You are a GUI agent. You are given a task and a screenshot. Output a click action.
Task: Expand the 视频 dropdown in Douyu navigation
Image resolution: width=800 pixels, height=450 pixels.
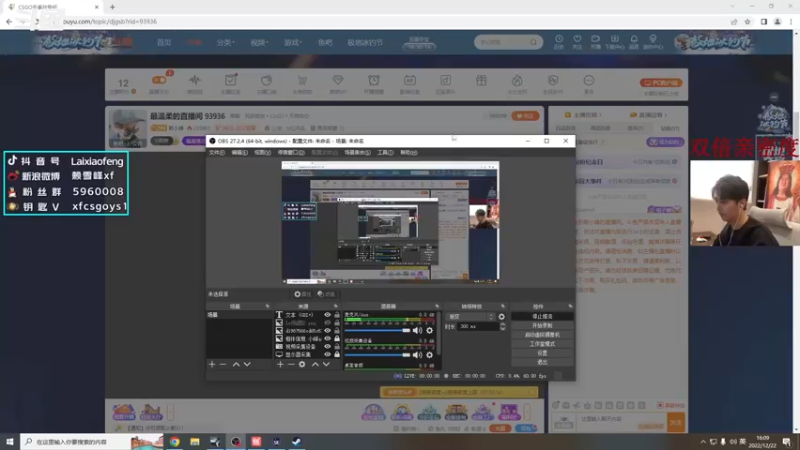pos(259,42)
